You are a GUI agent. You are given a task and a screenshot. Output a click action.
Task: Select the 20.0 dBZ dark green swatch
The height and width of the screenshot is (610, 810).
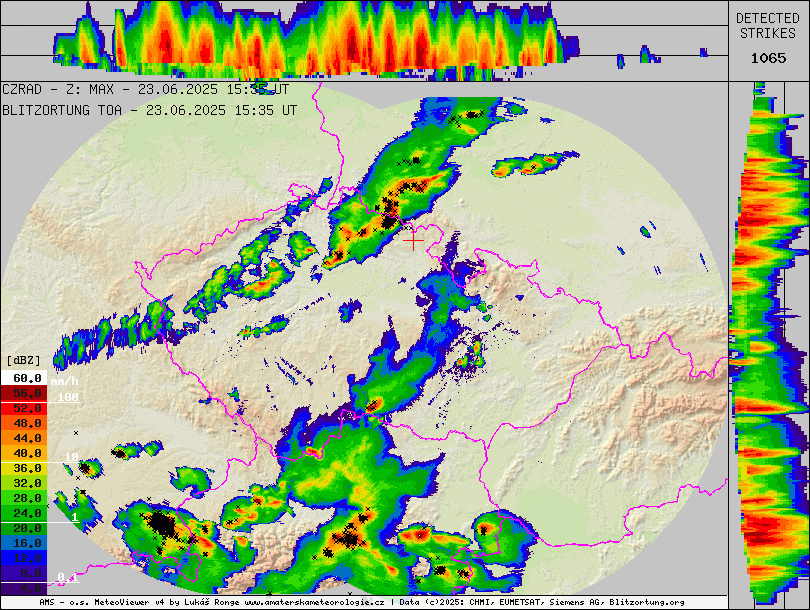click(24, 528)
